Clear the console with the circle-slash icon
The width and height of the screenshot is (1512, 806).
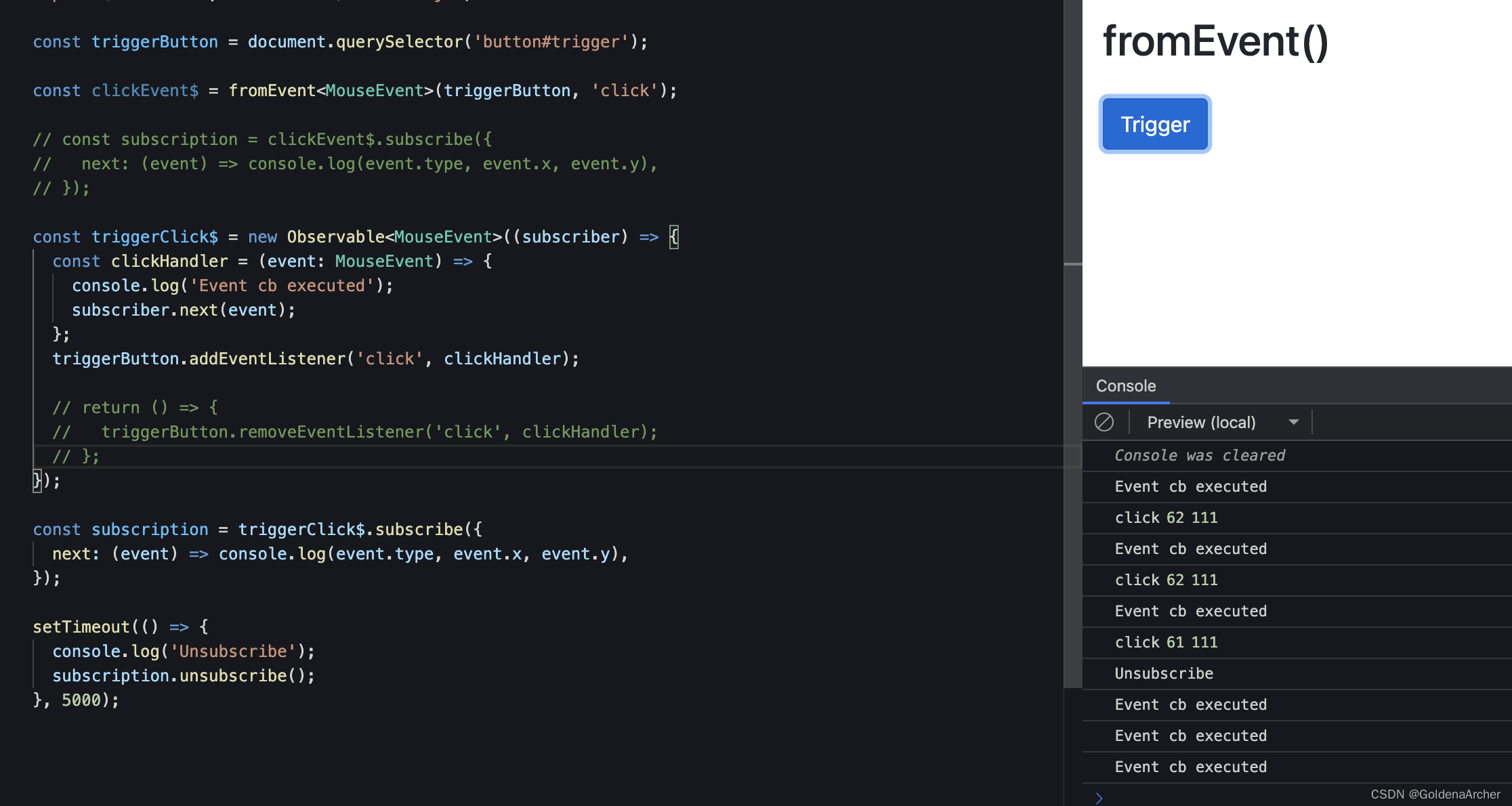pyautogui.click(x=1104, y=423)
